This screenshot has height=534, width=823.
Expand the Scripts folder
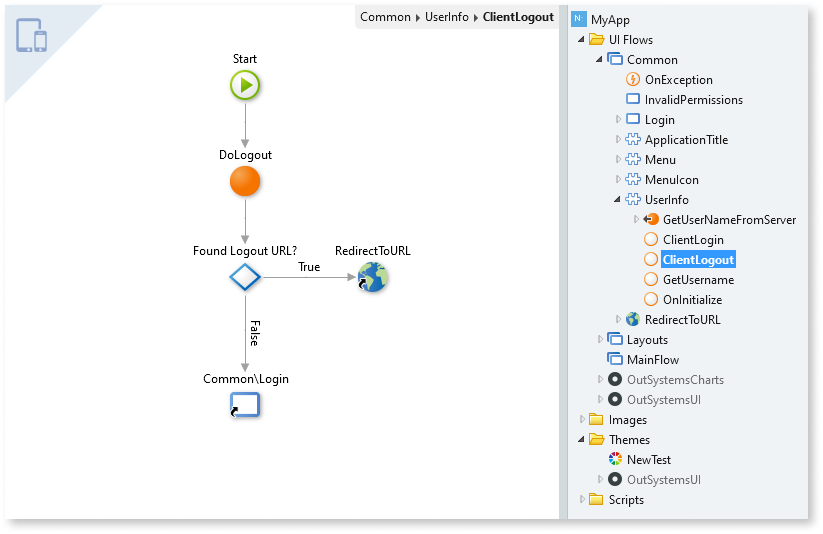click(582, 500)
